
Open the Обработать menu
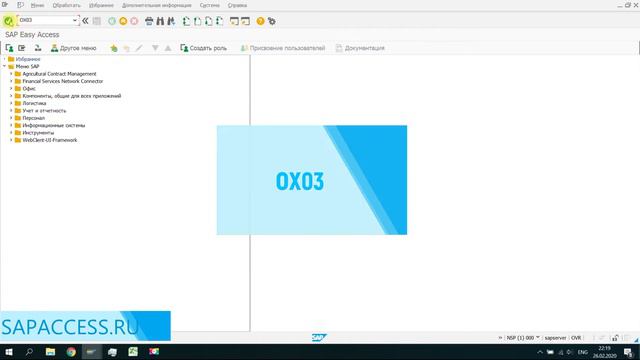[x=67, y=5]
